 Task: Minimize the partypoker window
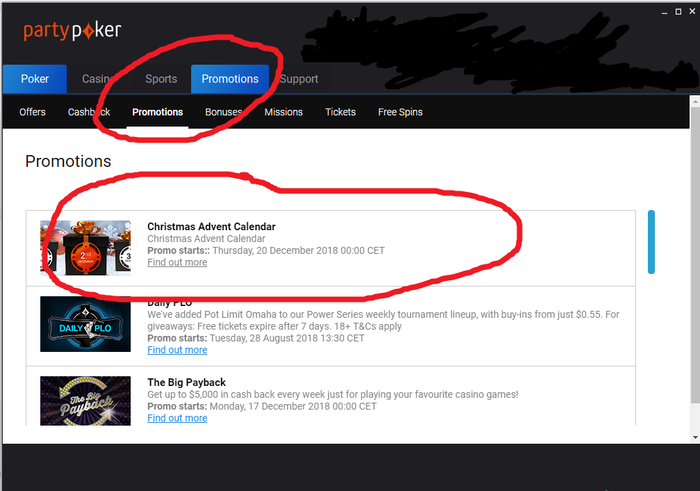tap(664, 12)
